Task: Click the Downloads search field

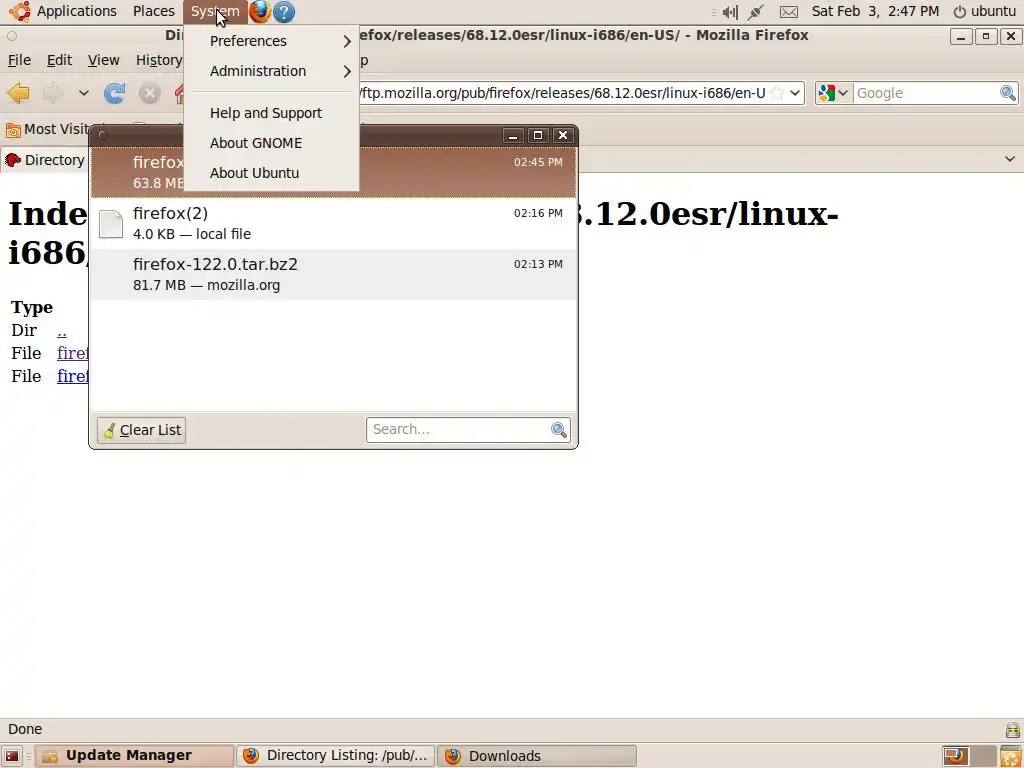Action: (458, 430)
